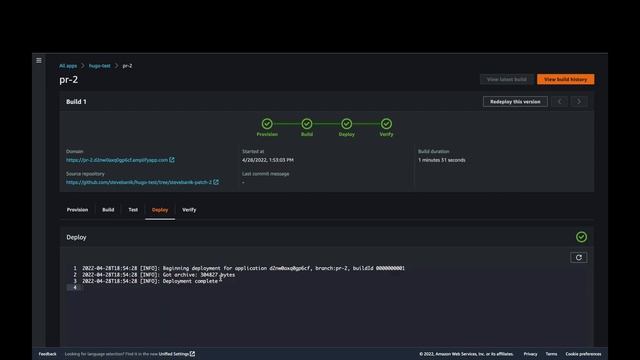Go to previous build arrow
This screenshot has height=360, width=640.
point(560,102)
